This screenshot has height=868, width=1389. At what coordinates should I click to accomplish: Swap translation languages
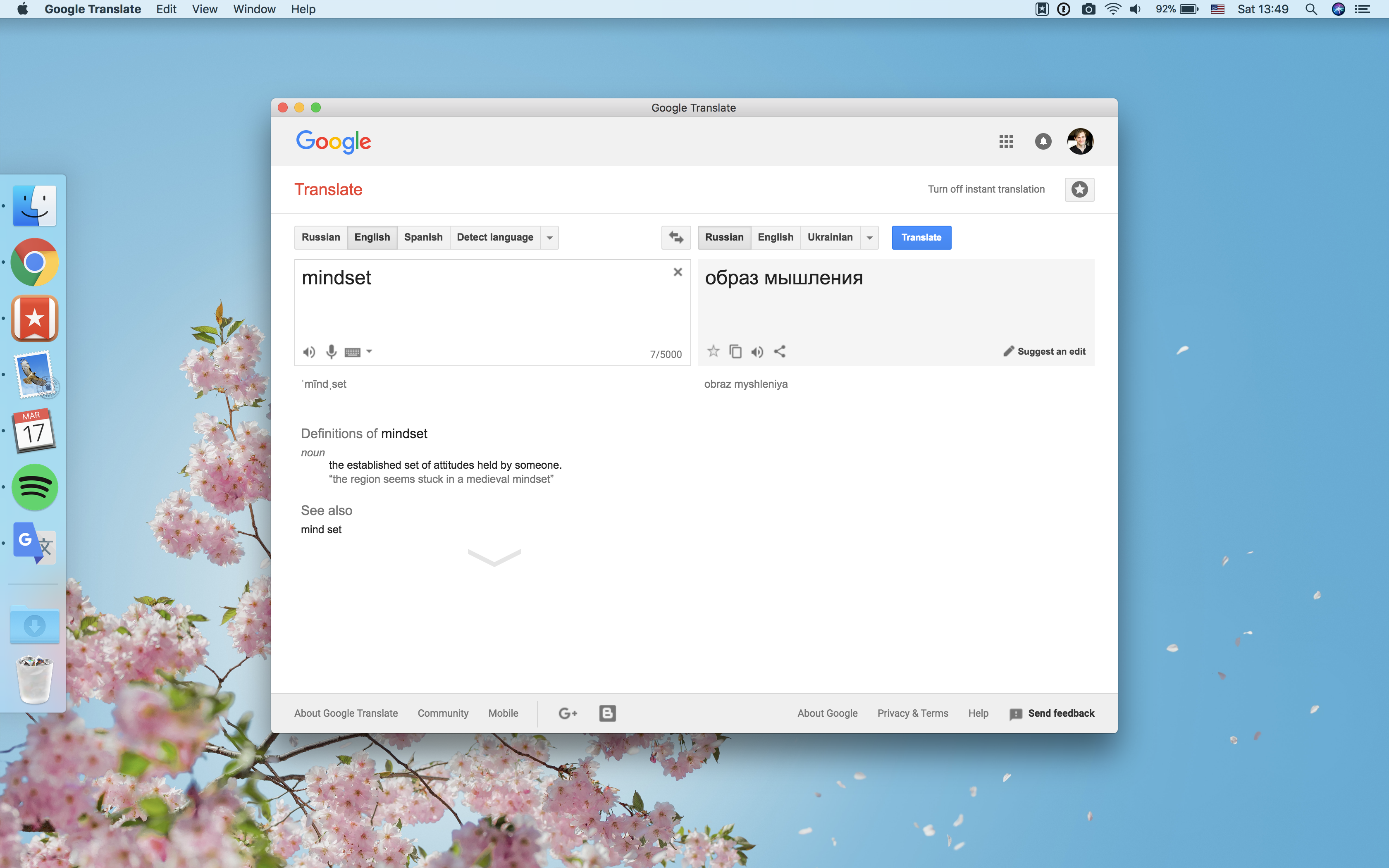[x=675, y=237]
